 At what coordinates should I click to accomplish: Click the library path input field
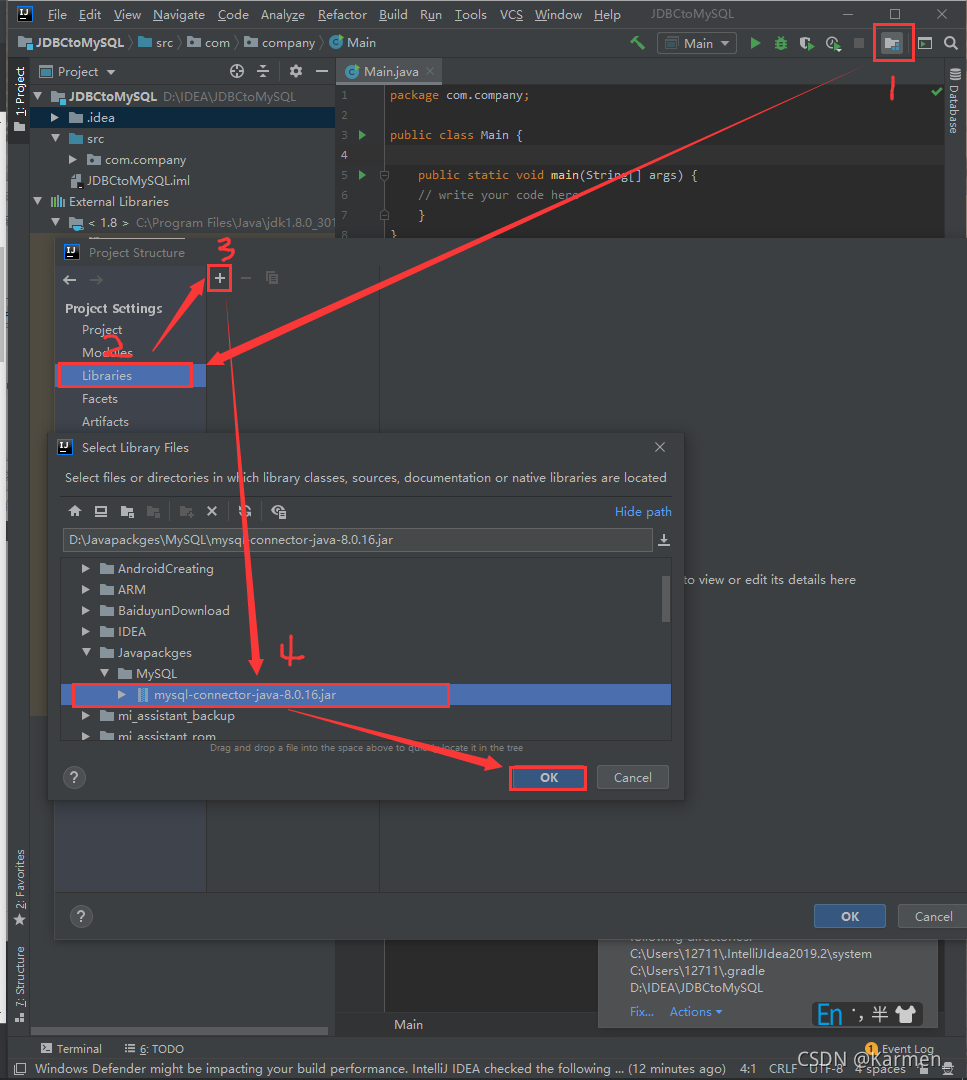pyautogui.click(x=357, y=540)
